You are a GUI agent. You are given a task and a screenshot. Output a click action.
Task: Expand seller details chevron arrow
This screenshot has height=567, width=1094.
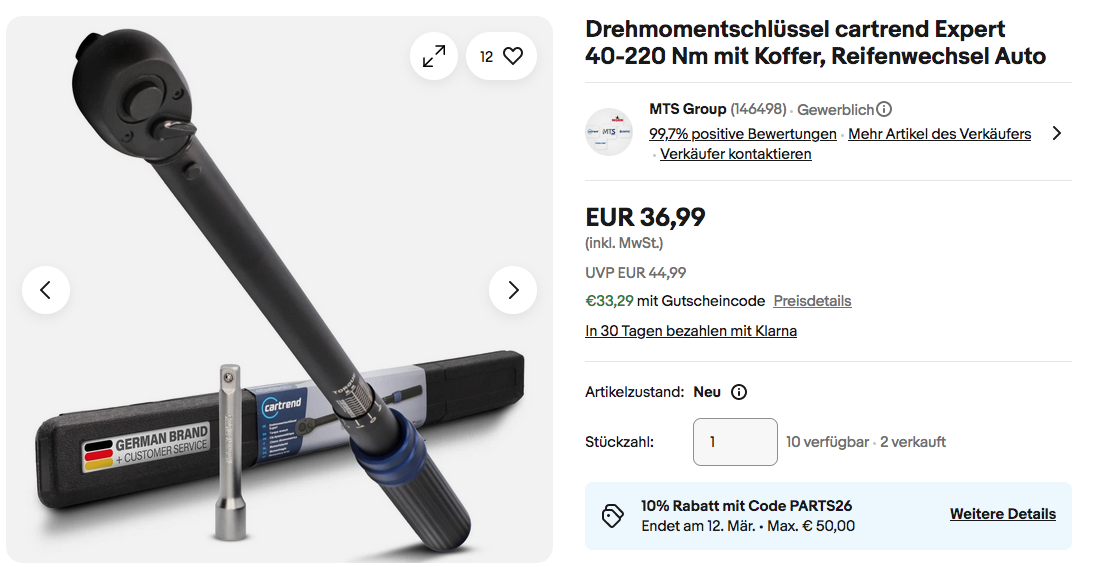click(x=1057, y=133)
